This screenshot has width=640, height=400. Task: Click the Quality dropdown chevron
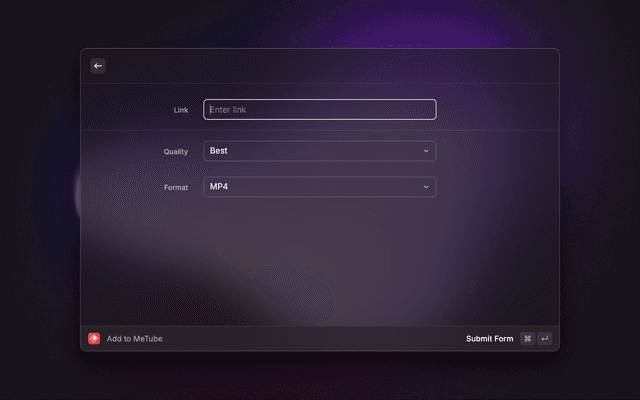click(x=426, y=151)
